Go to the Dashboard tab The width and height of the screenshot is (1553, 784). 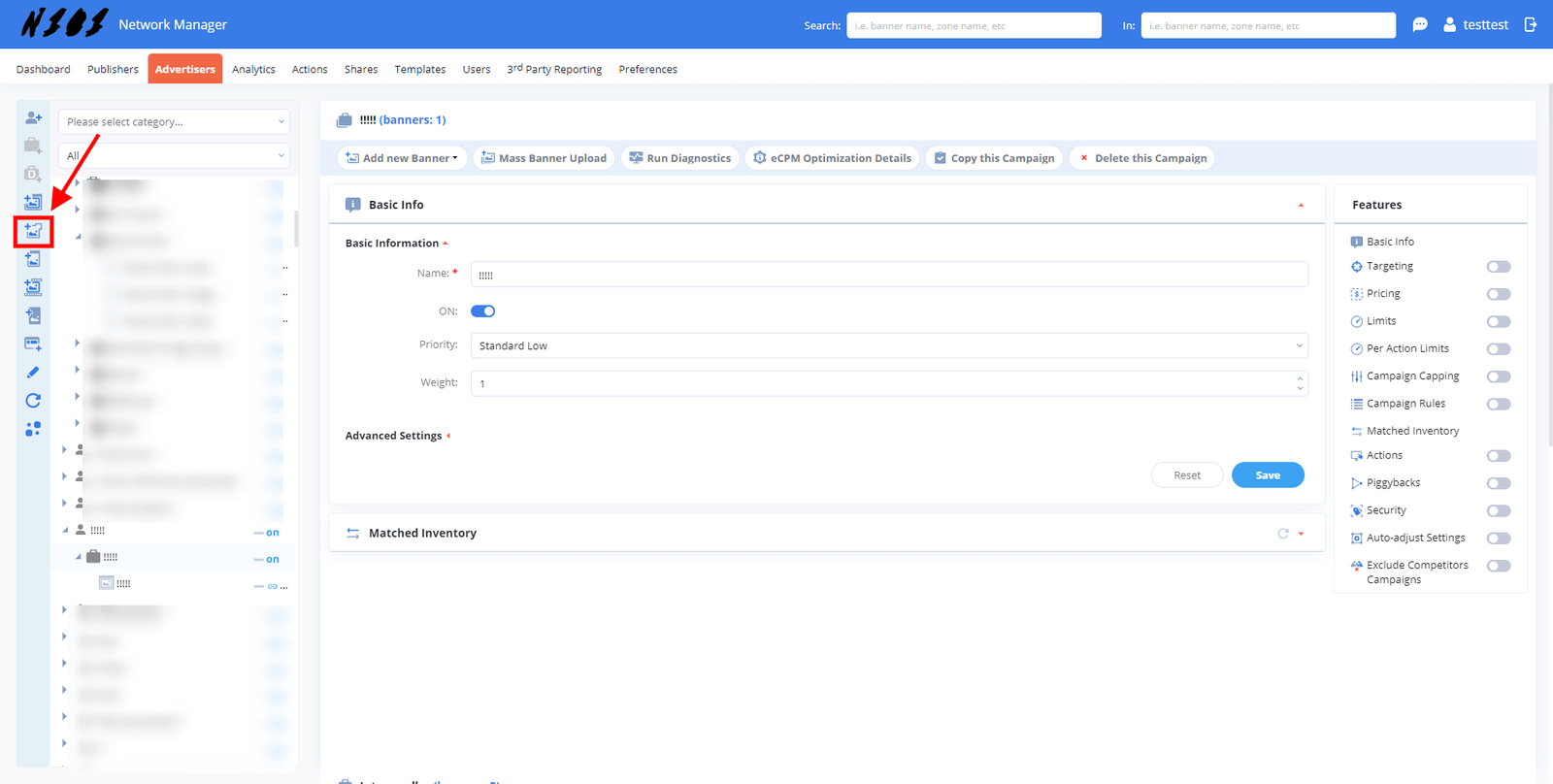43,69
